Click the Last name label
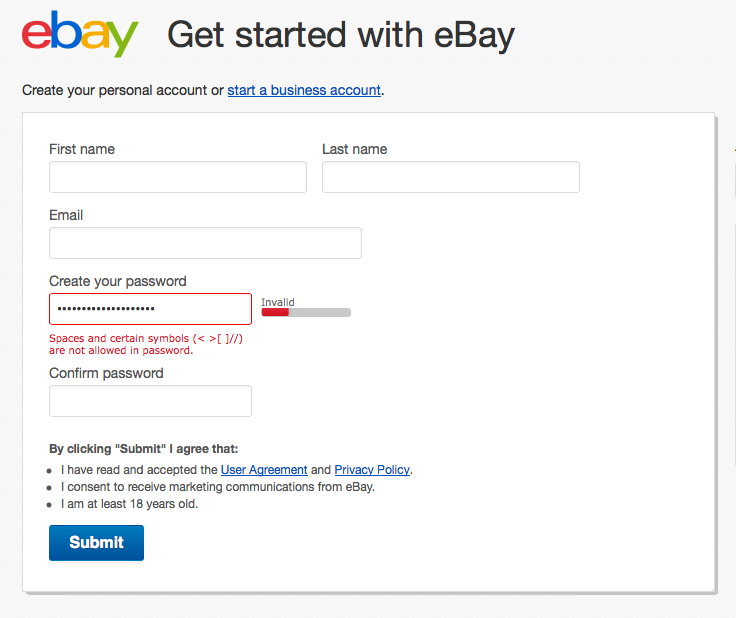The height and width of the screenshot is (618, 736). [354, 149]
